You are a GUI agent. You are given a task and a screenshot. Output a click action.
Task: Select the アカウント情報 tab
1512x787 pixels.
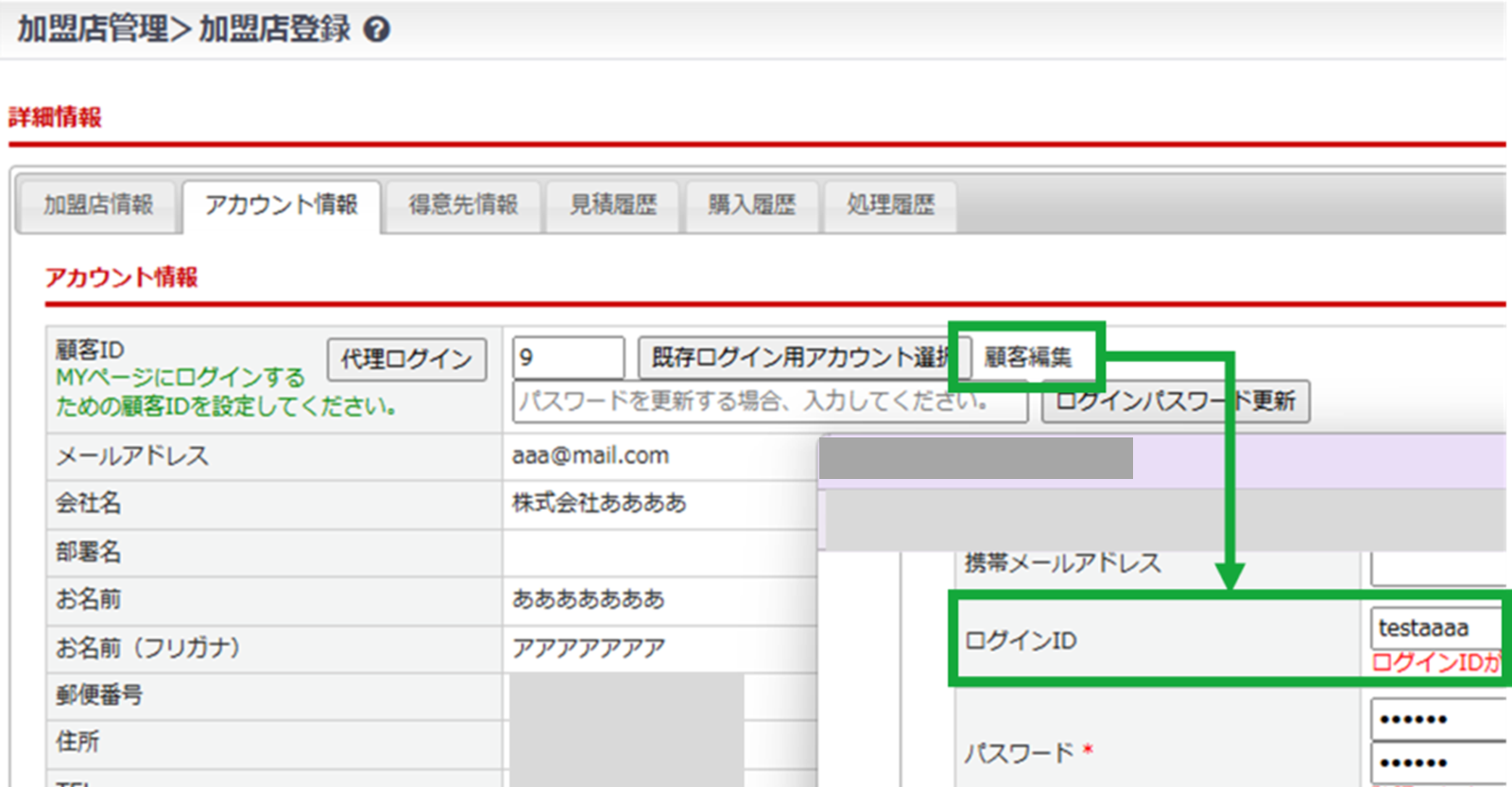pyautogui.click(x=282, y=205)
